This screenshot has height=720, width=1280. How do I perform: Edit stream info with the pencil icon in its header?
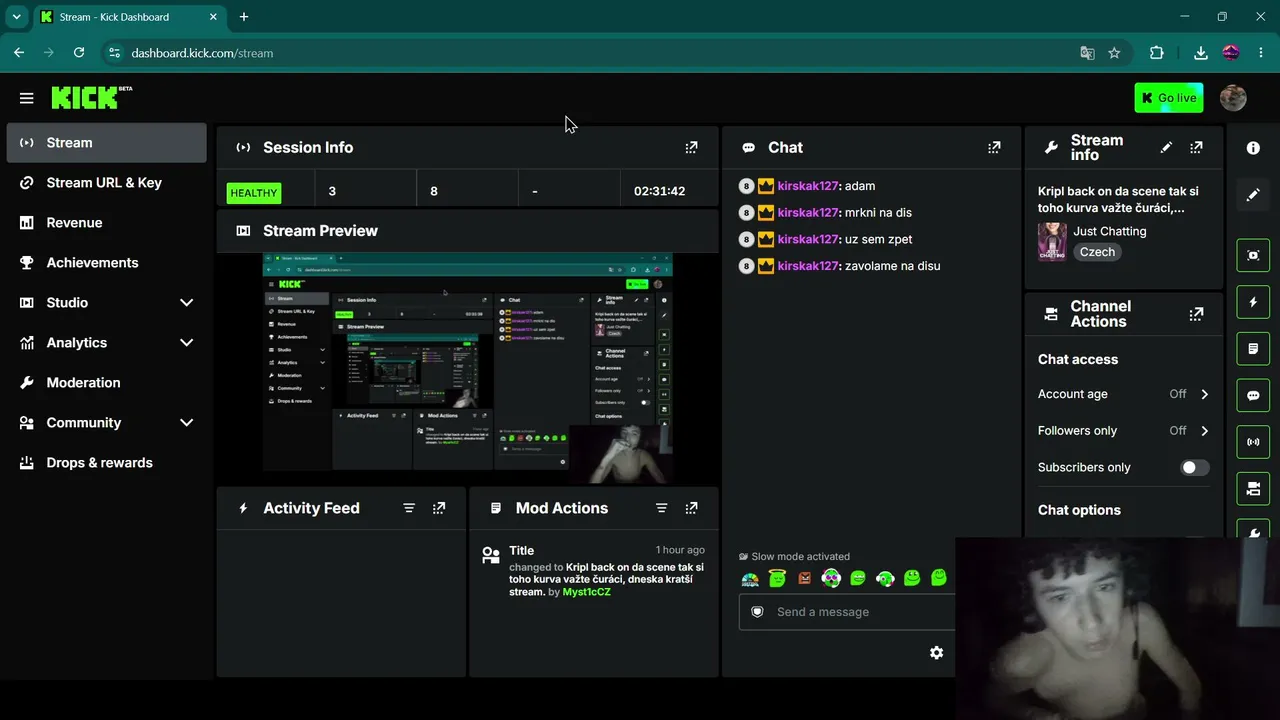tap(1166, 147)
